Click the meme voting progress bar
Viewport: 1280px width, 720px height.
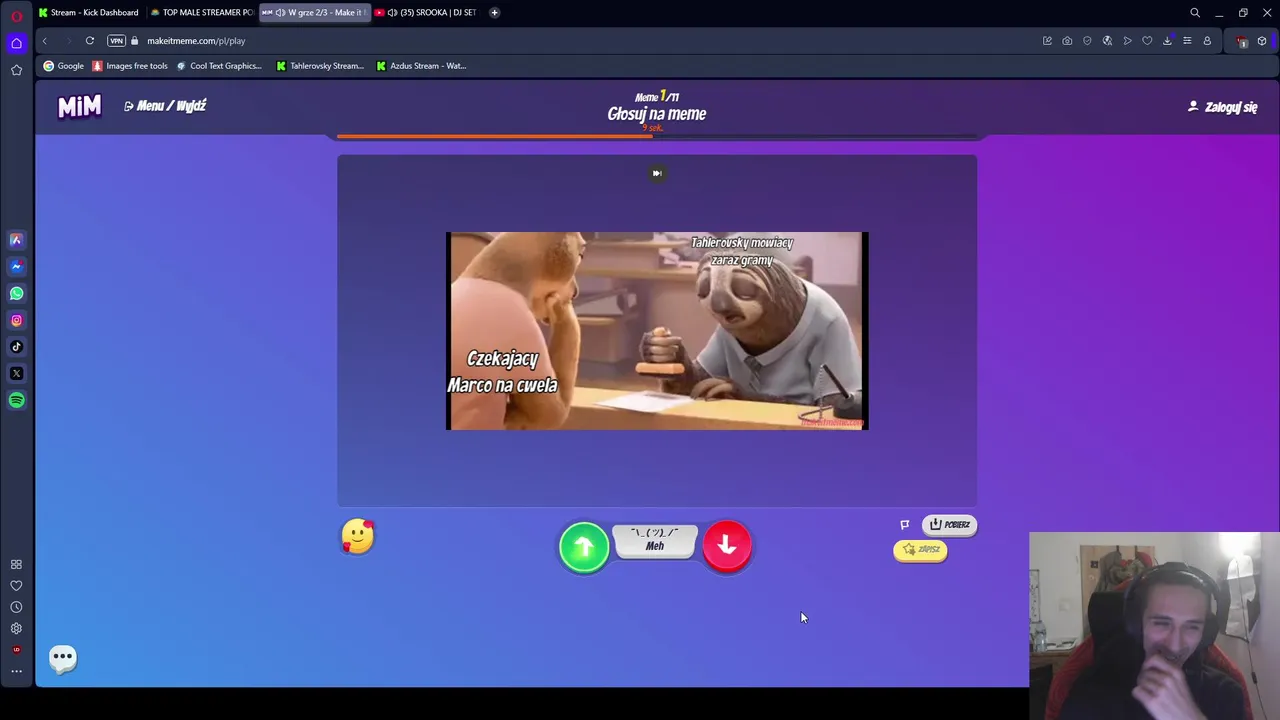tap(657, 136)
